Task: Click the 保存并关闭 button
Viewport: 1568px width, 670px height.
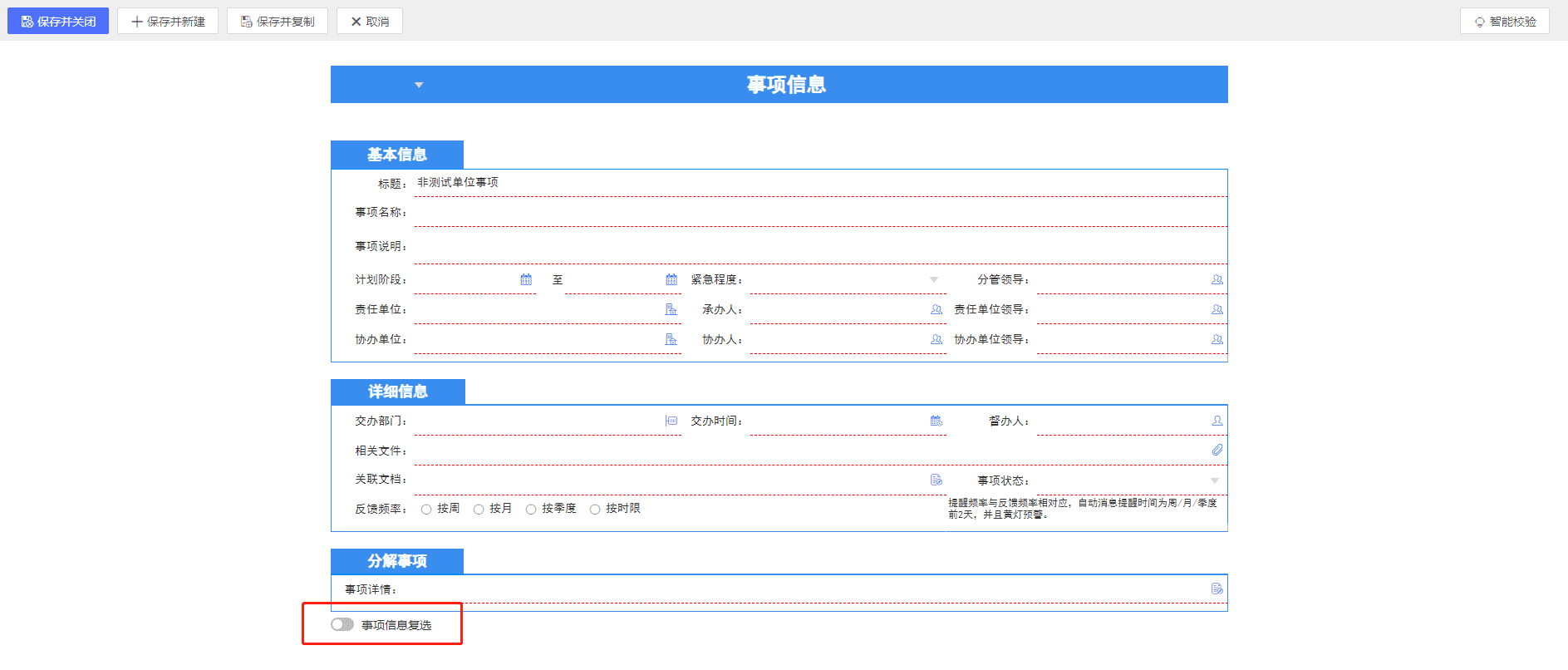Action: (x=58, y=22)
